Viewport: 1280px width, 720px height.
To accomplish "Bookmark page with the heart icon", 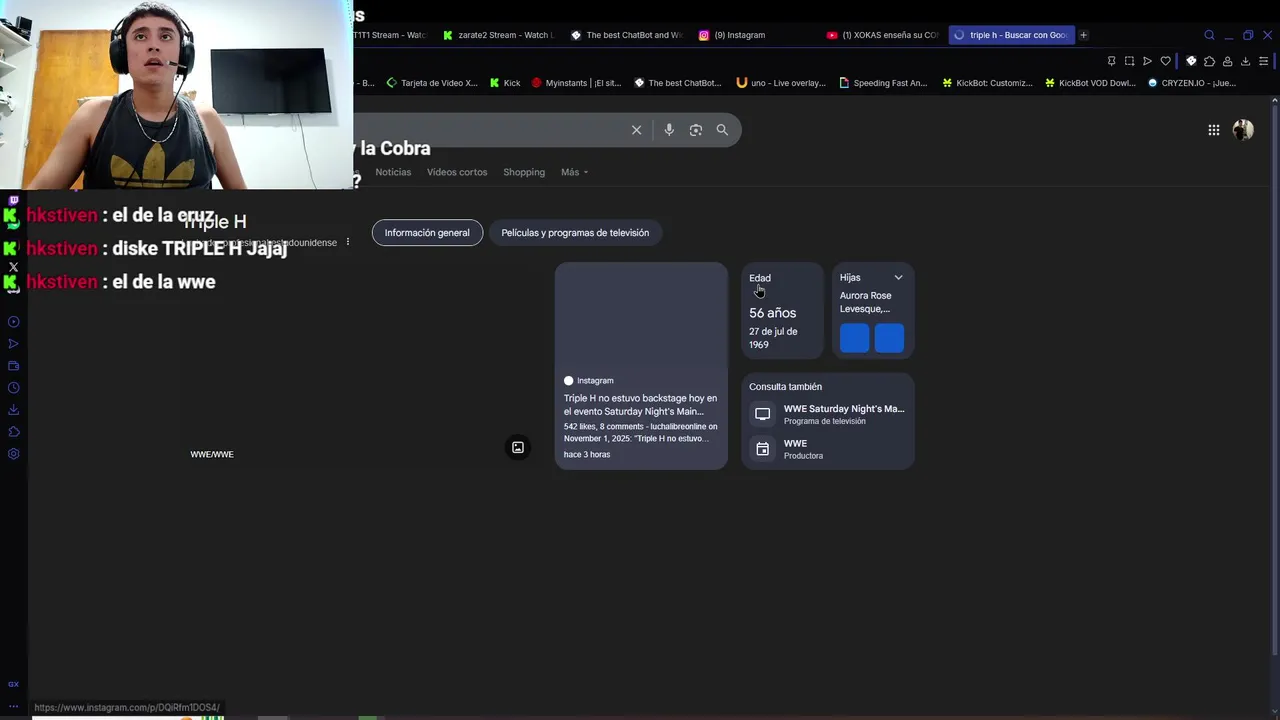I will 1165,61.
